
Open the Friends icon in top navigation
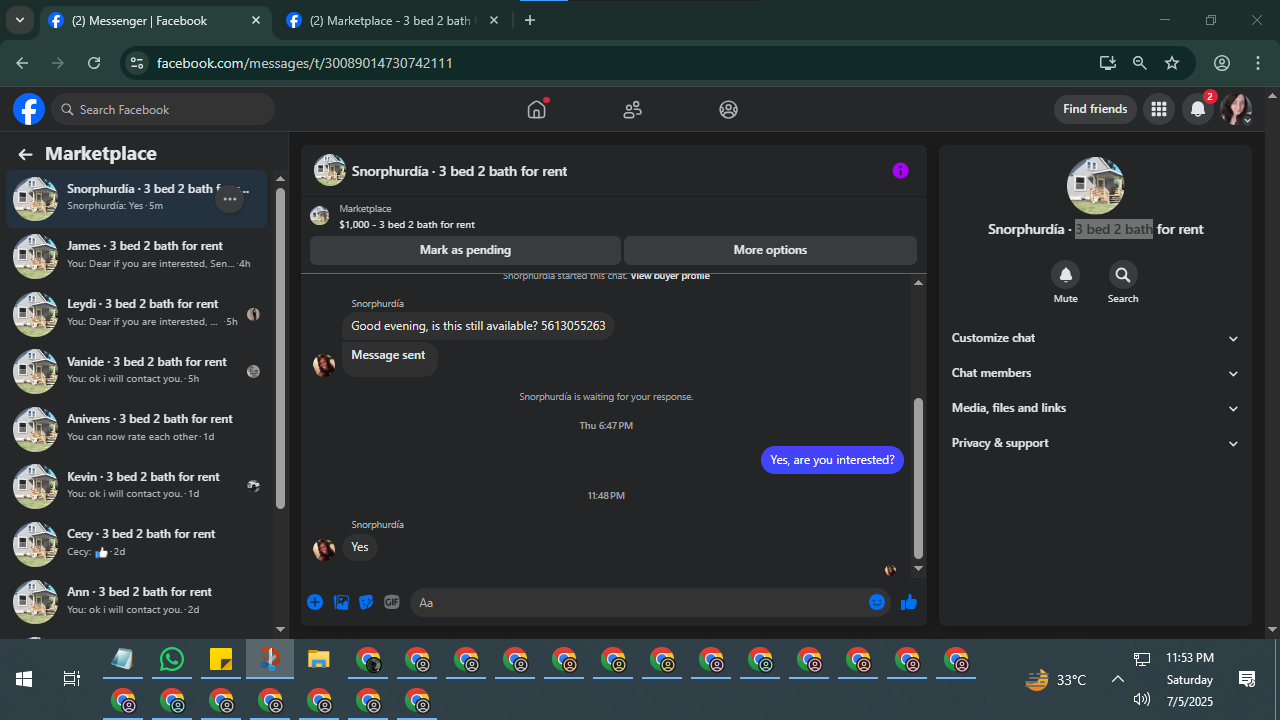point(632,110)
